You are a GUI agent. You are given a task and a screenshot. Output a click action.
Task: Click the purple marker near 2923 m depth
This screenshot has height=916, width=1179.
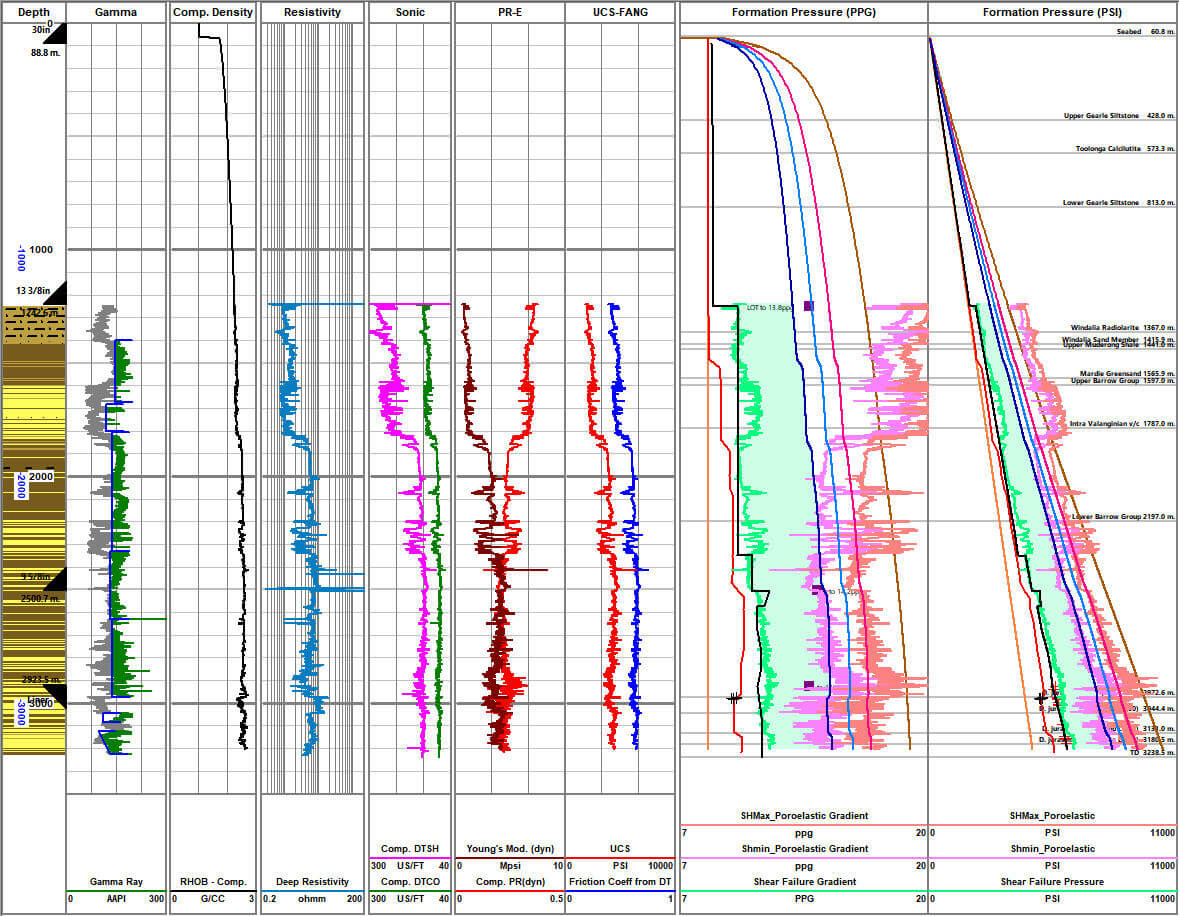[809, 685]
